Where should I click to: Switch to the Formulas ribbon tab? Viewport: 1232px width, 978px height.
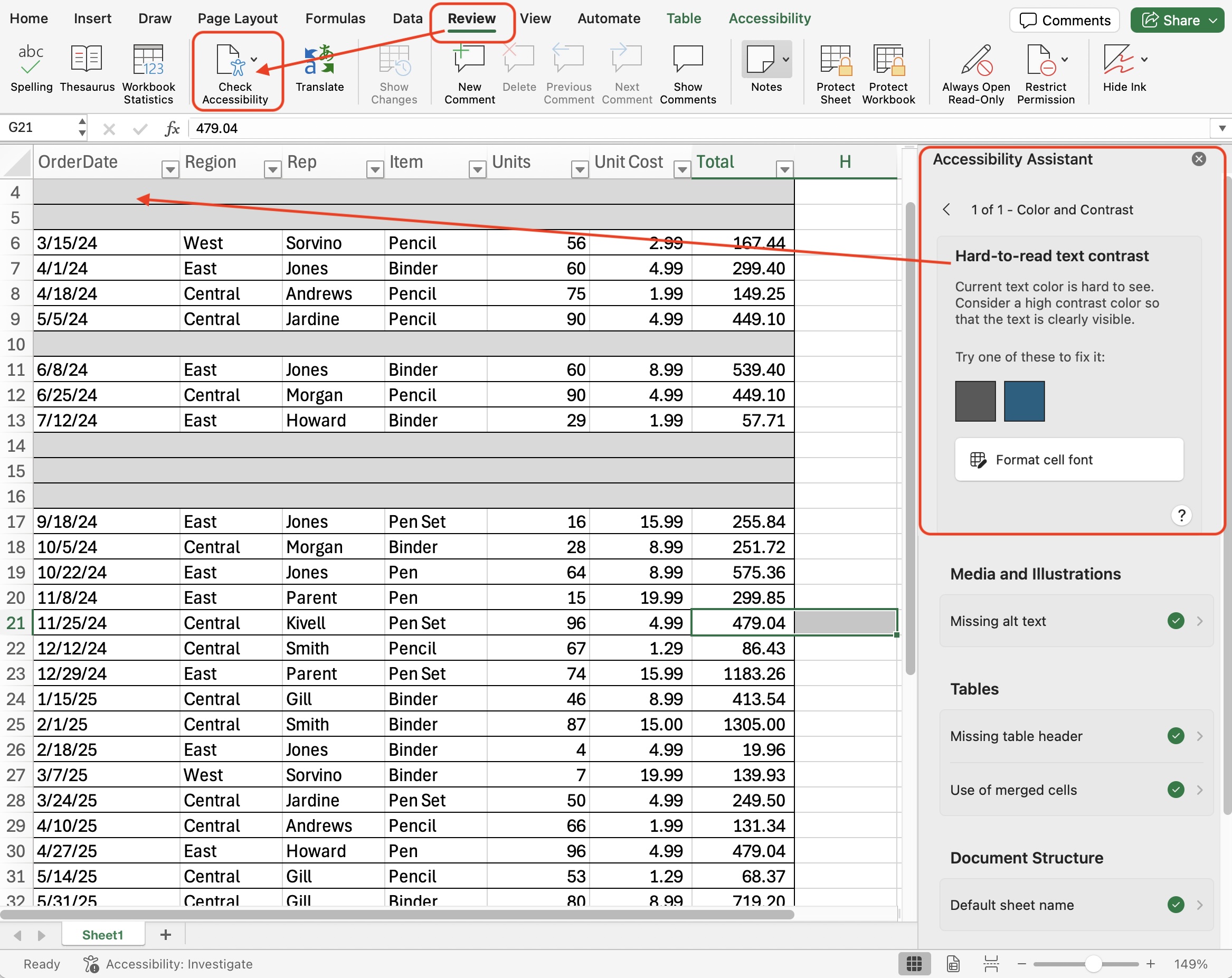click(335, 18)
